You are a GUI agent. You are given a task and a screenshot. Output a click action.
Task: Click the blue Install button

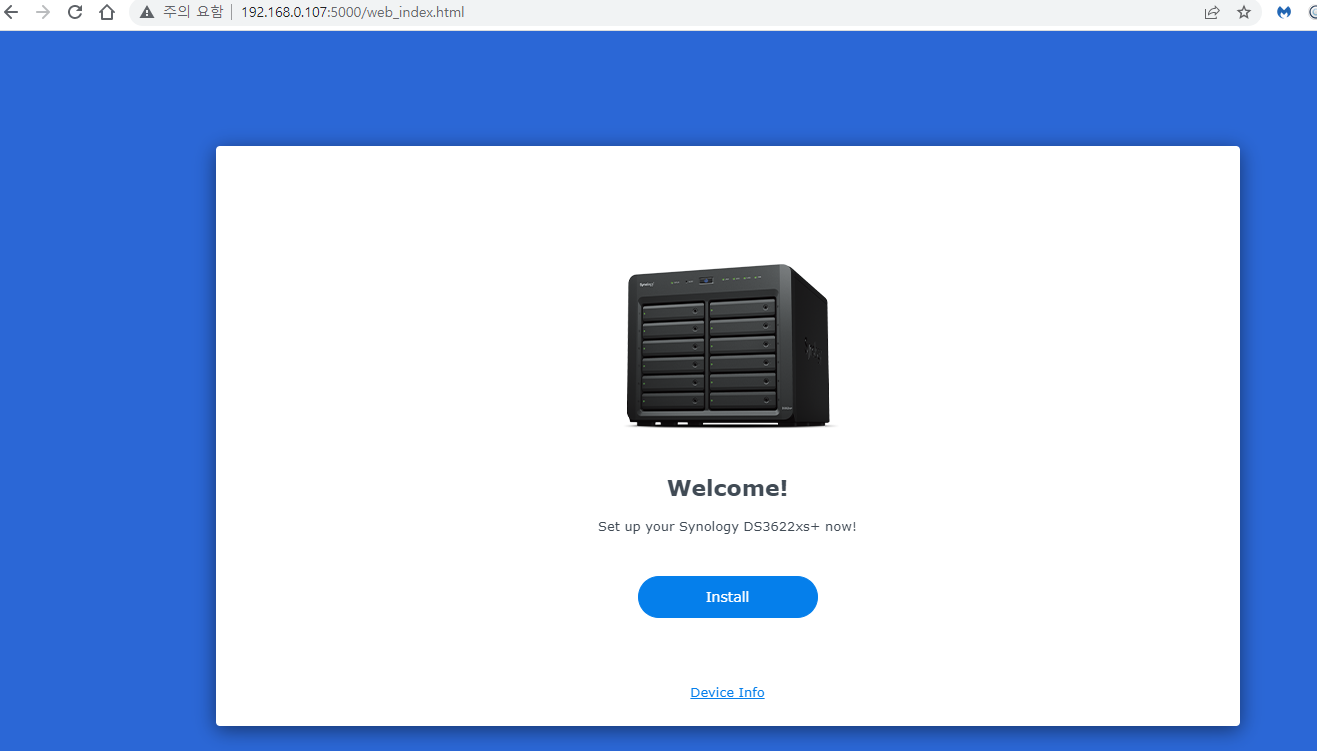pos(728,597)
